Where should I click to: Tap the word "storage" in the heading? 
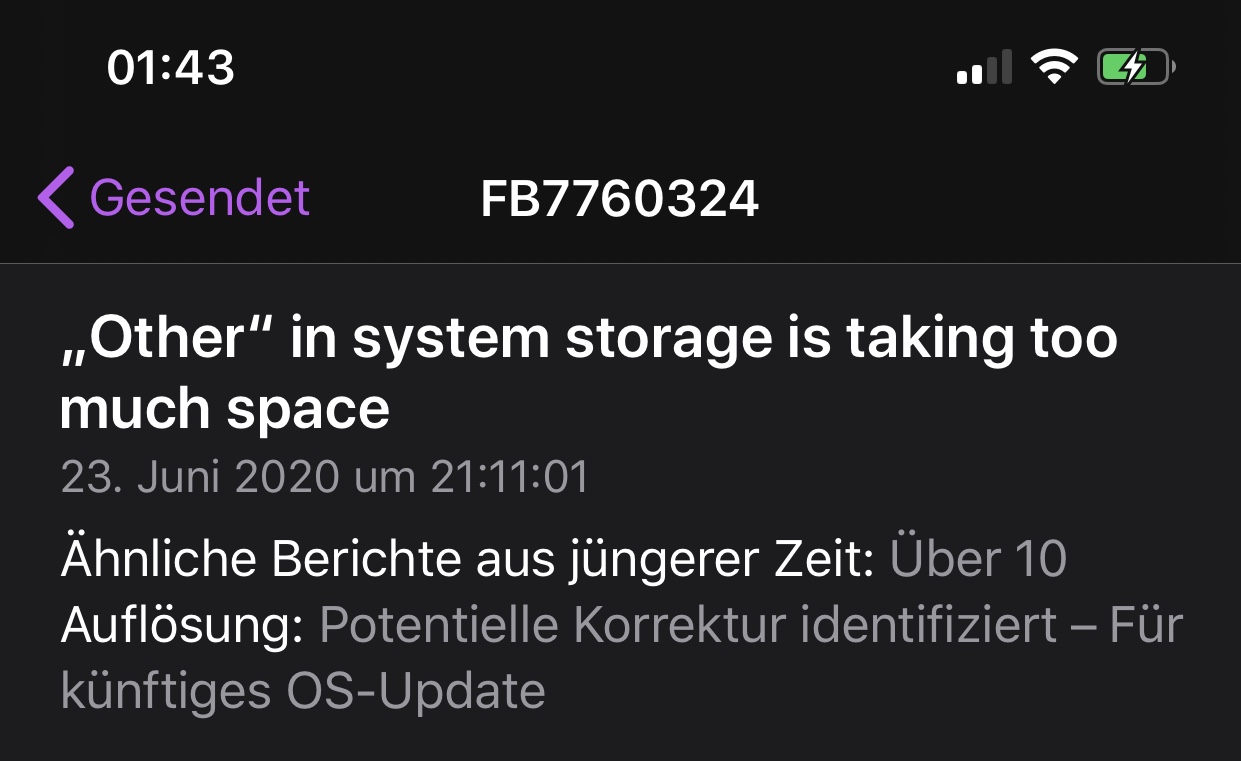coord(669,340)
